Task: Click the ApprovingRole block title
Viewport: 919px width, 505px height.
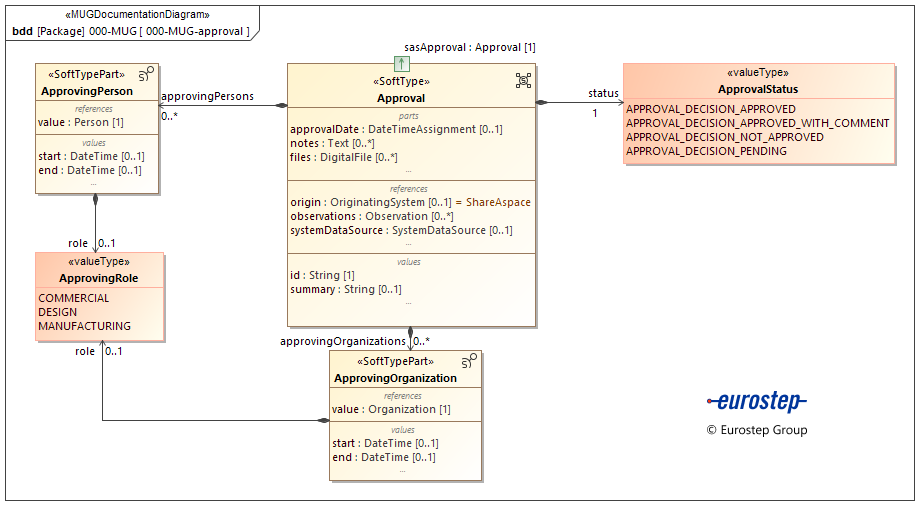Action: coord(98,278)
